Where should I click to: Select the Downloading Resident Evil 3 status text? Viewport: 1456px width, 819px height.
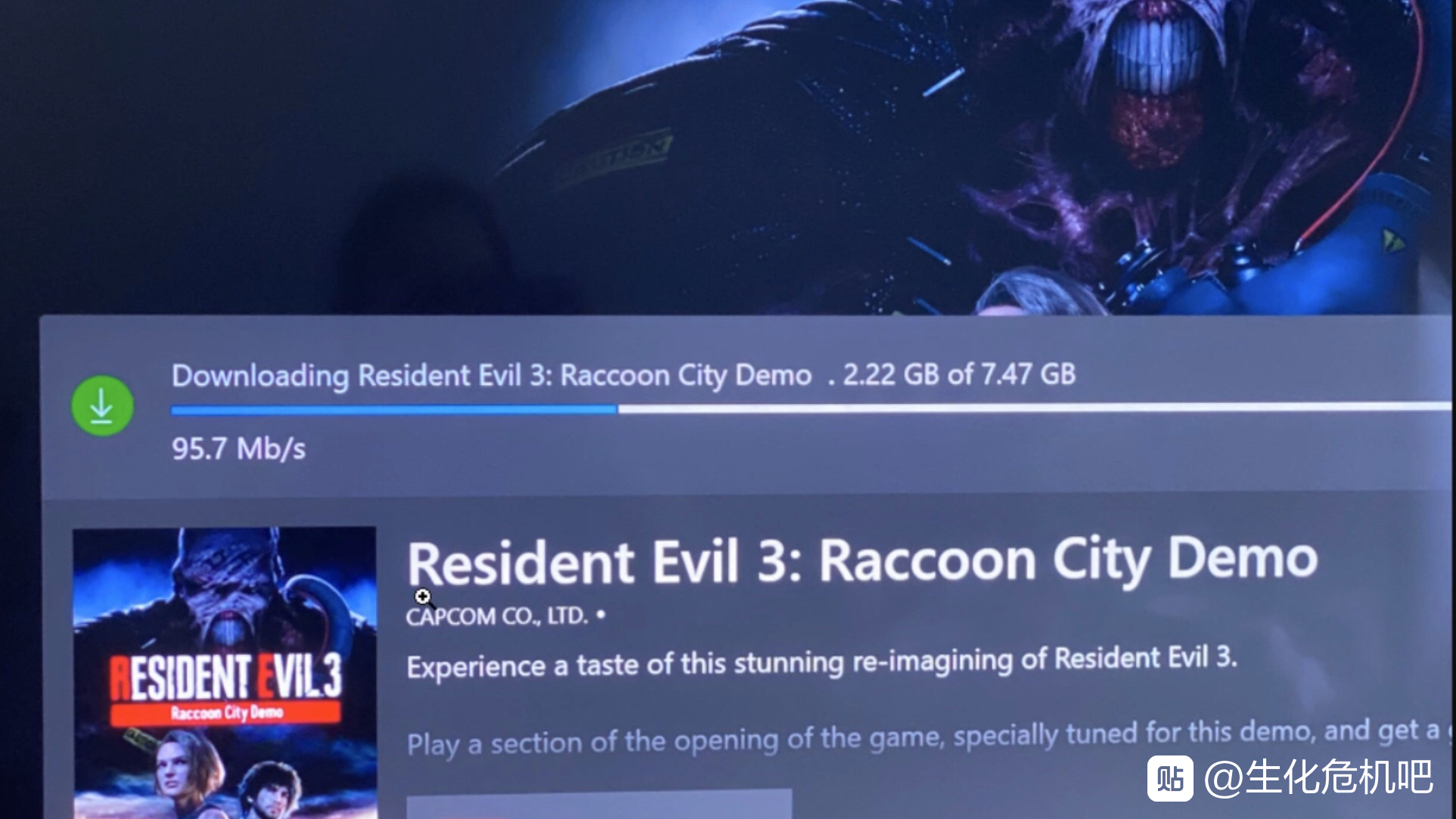[492, 376]
